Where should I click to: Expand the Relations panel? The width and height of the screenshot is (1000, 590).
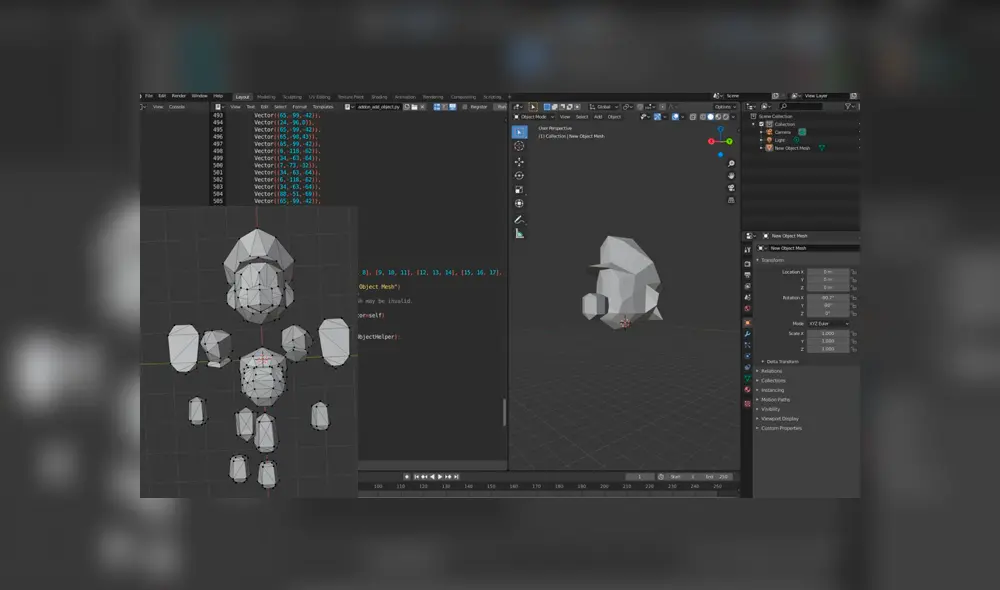click(772, 371)
